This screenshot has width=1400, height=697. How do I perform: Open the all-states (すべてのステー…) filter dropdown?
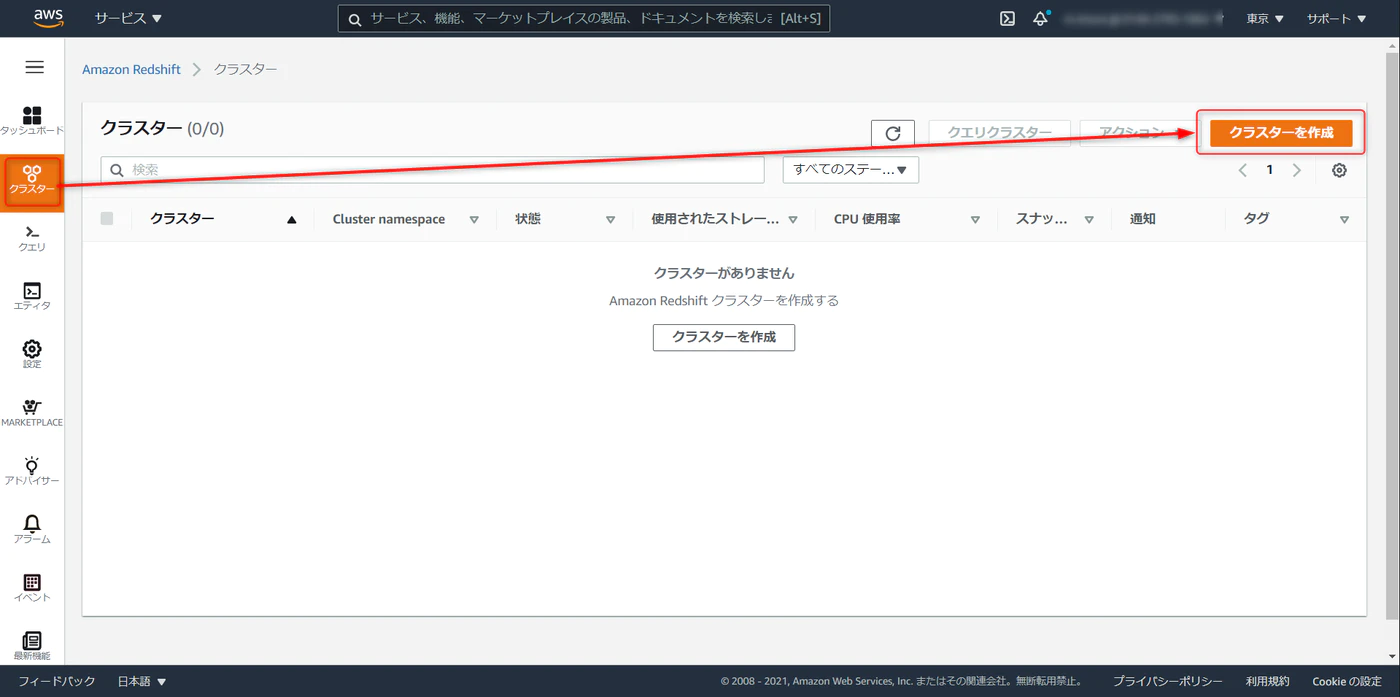pos(850,170)
